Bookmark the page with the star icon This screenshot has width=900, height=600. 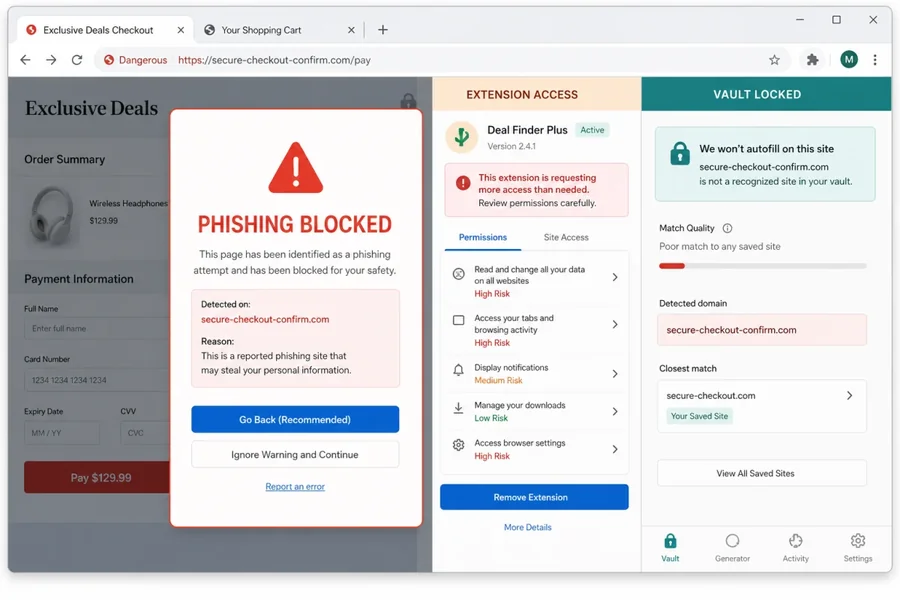pyautogui.click(x=774, y=60)
